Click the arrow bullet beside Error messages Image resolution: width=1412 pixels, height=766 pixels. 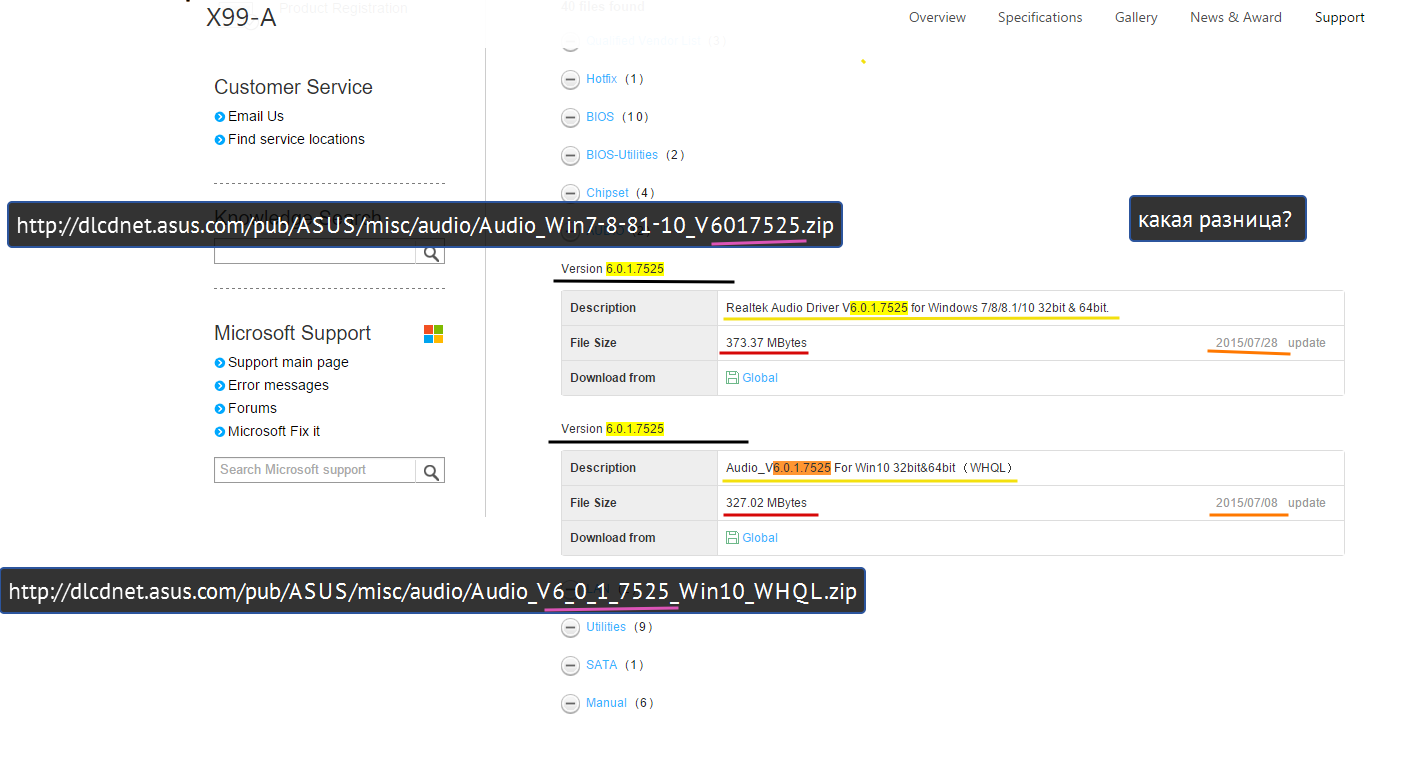(220, 386)
